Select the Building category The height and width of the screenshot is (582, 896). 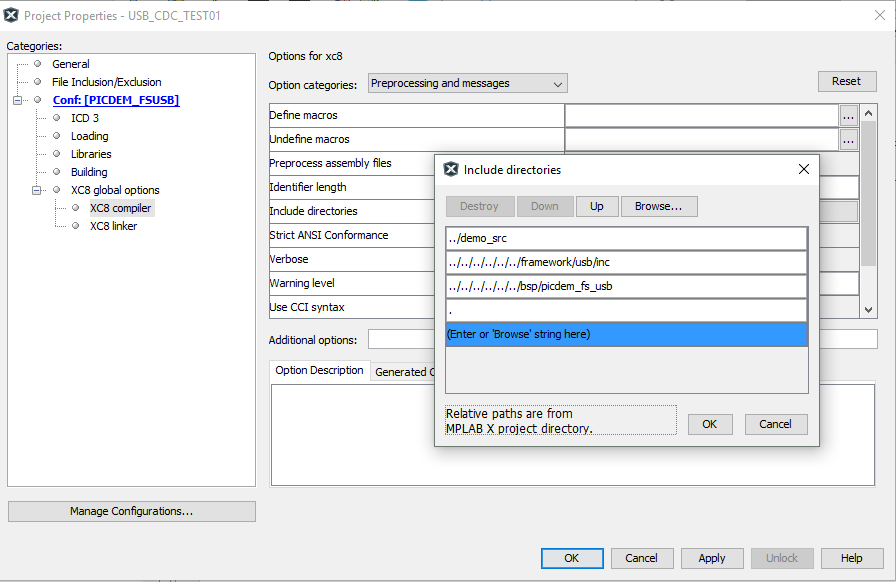click(x=89, y=172)
